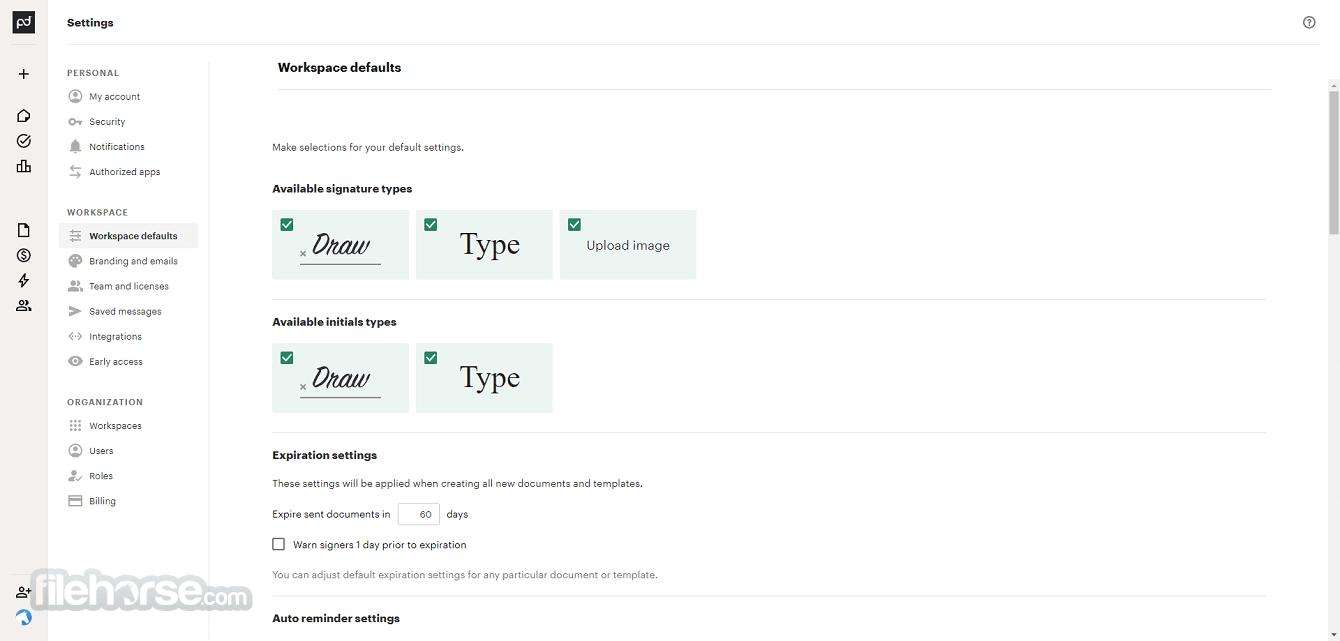The width and height of the screenshot is (1340, 641).
Task: Select the Type signature card
Action: 484,244
